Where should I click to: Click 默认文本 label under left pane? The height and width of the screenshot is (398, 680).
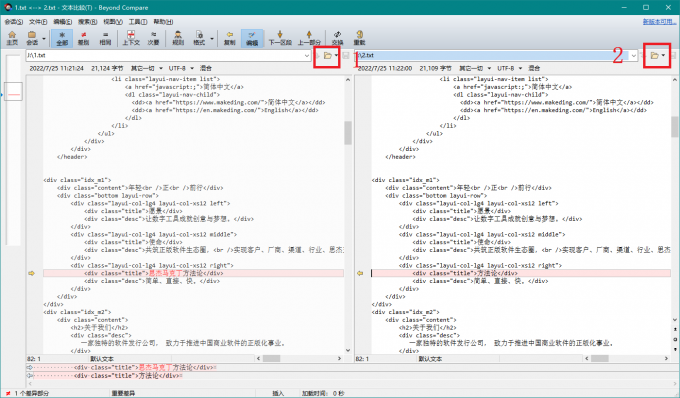click(102, 359)
